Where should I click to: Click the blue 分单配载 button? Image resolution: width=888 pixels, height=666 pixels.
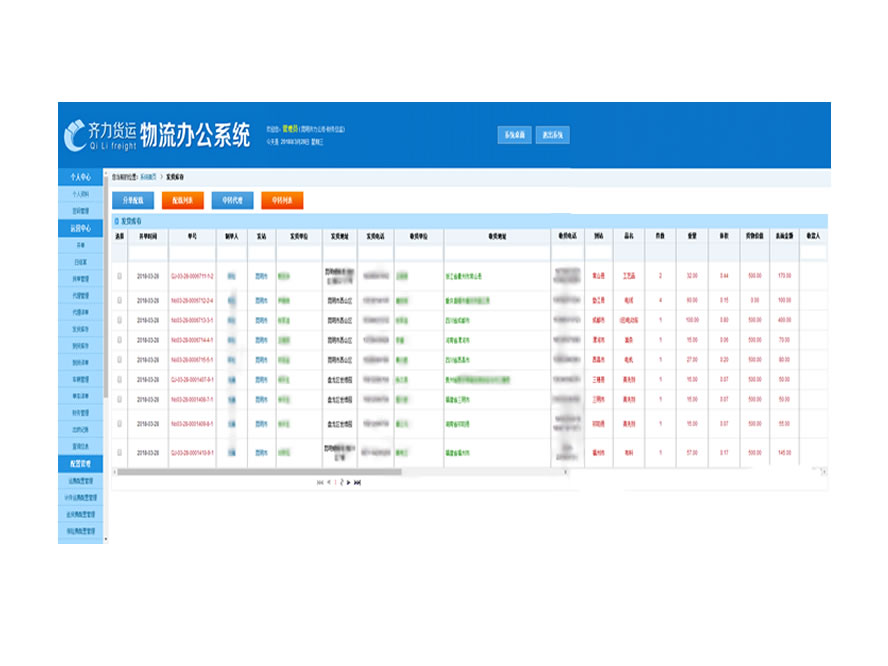point(133,200)
